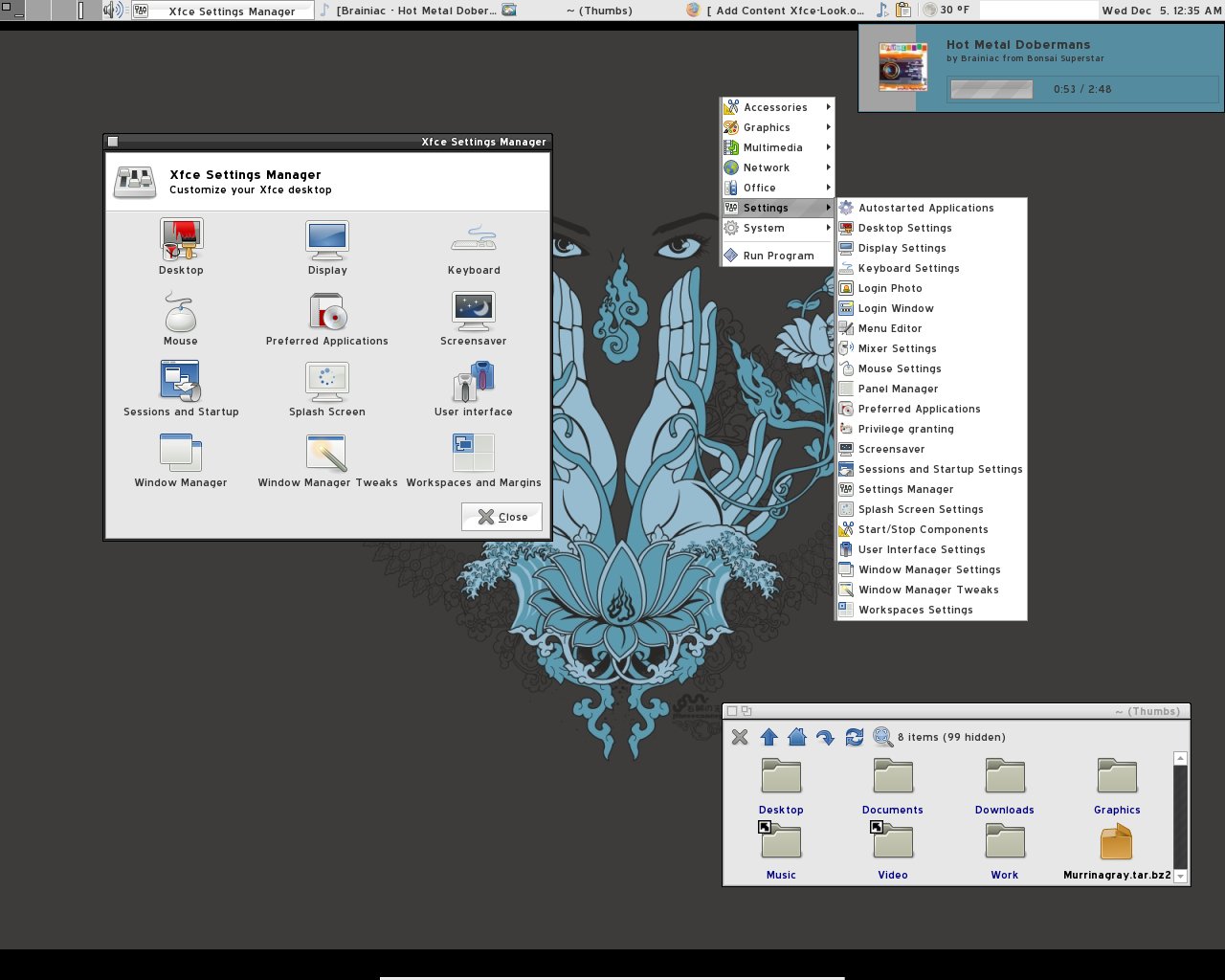Select Login Window menu entry
The width and height of the screenshot is (1225, 980).
[x=931, y=308]
